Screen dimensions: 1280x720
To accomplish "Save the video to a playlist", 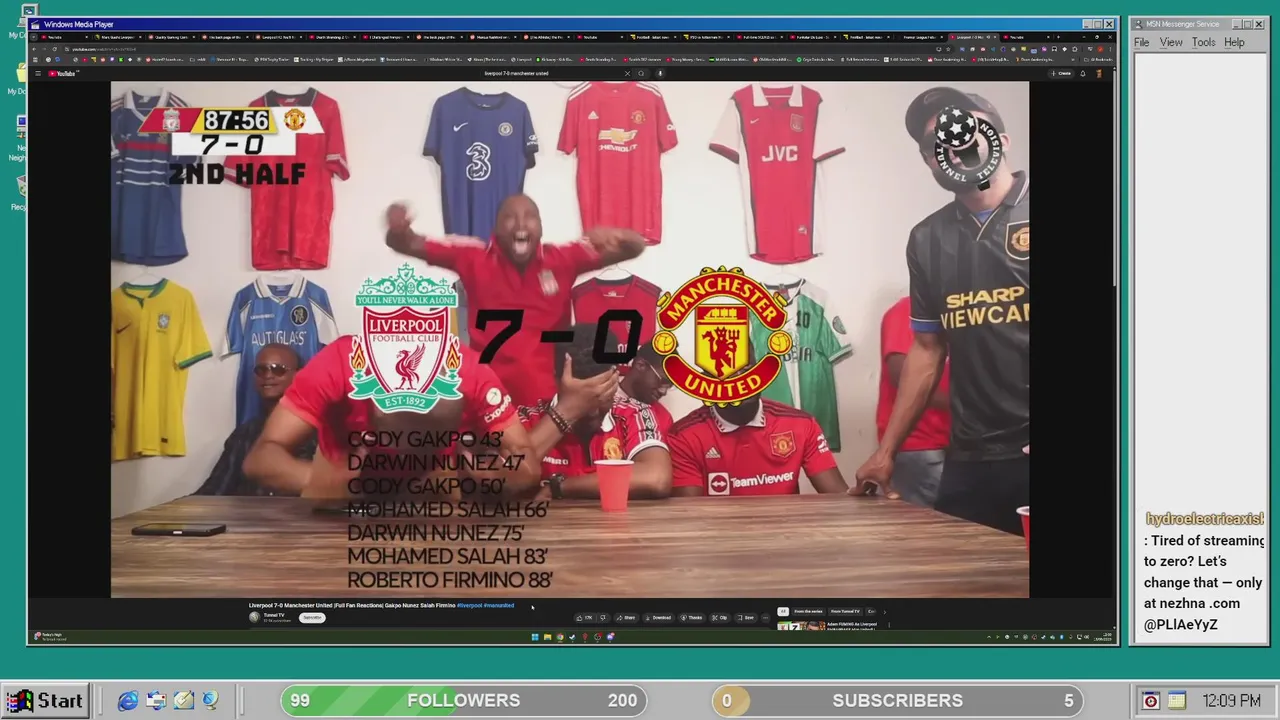I will click(745, 618).
